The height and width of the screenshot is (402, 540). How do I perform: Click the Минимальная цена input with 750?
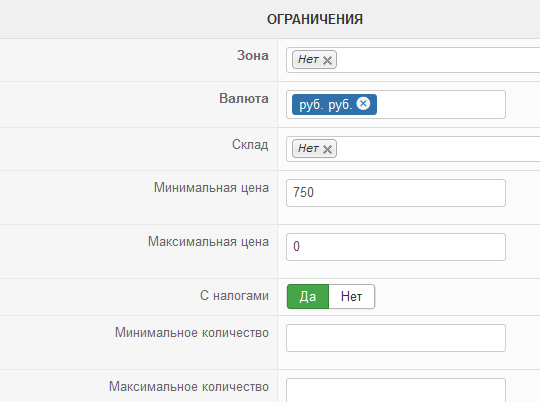click(x=396, y=193)
